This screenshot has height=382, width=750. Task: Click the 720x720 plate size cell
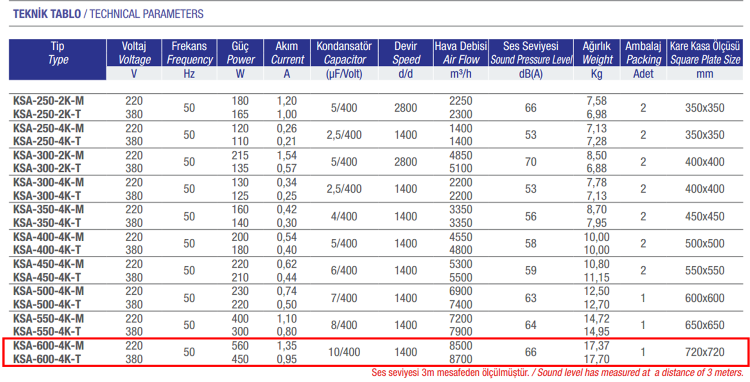(705, 352)
